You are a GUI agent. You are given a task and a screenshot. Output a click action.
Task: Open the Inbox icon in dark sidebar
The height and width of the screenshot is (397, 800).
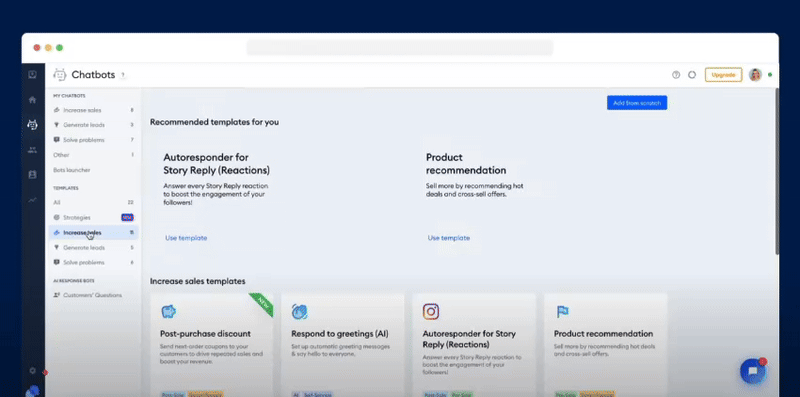[x=32, y=75]
